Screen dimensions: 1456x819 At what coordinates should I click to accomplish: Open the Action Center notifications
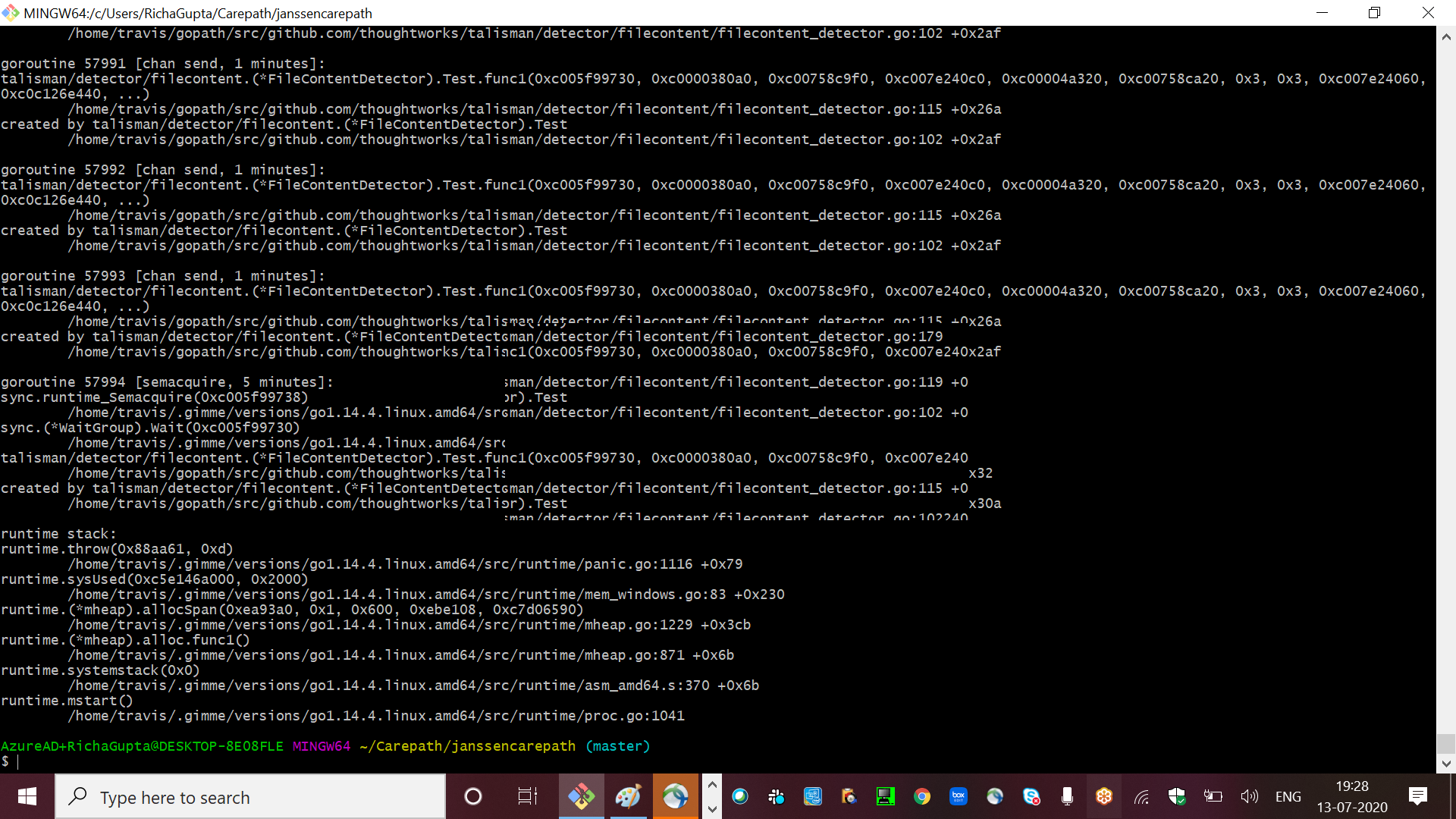click(x=1417, y=796)
